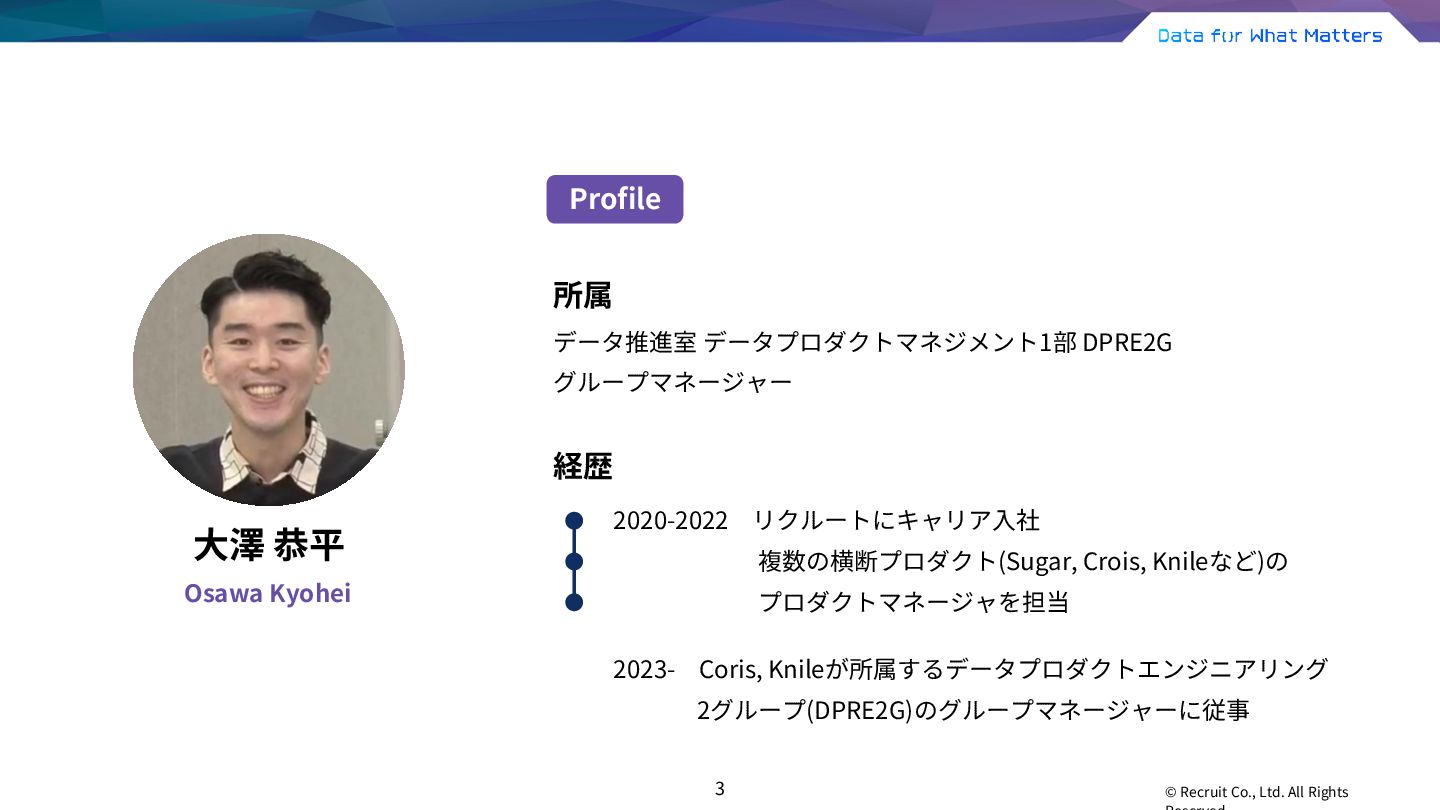Click the department line データ推進室
The height and width of the screenshot is (810, 1440).
[862, 343]
